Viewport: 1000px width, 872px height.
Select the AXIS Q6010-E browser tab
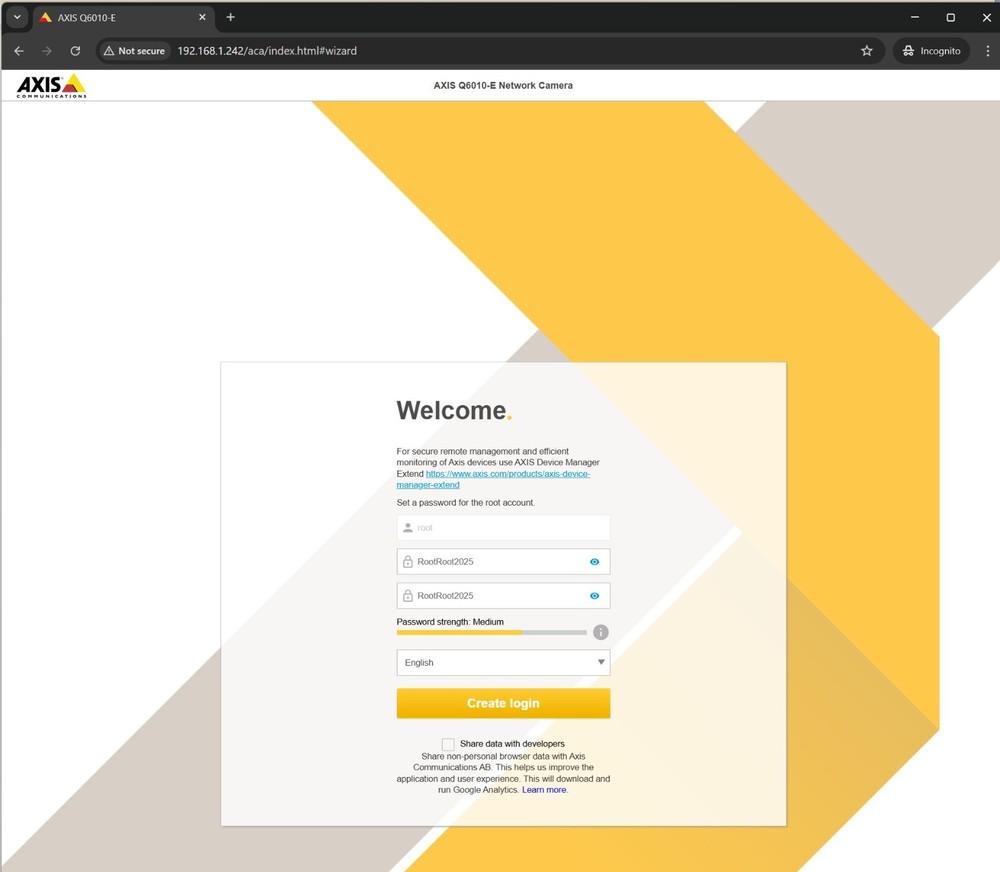pos(115,18)
